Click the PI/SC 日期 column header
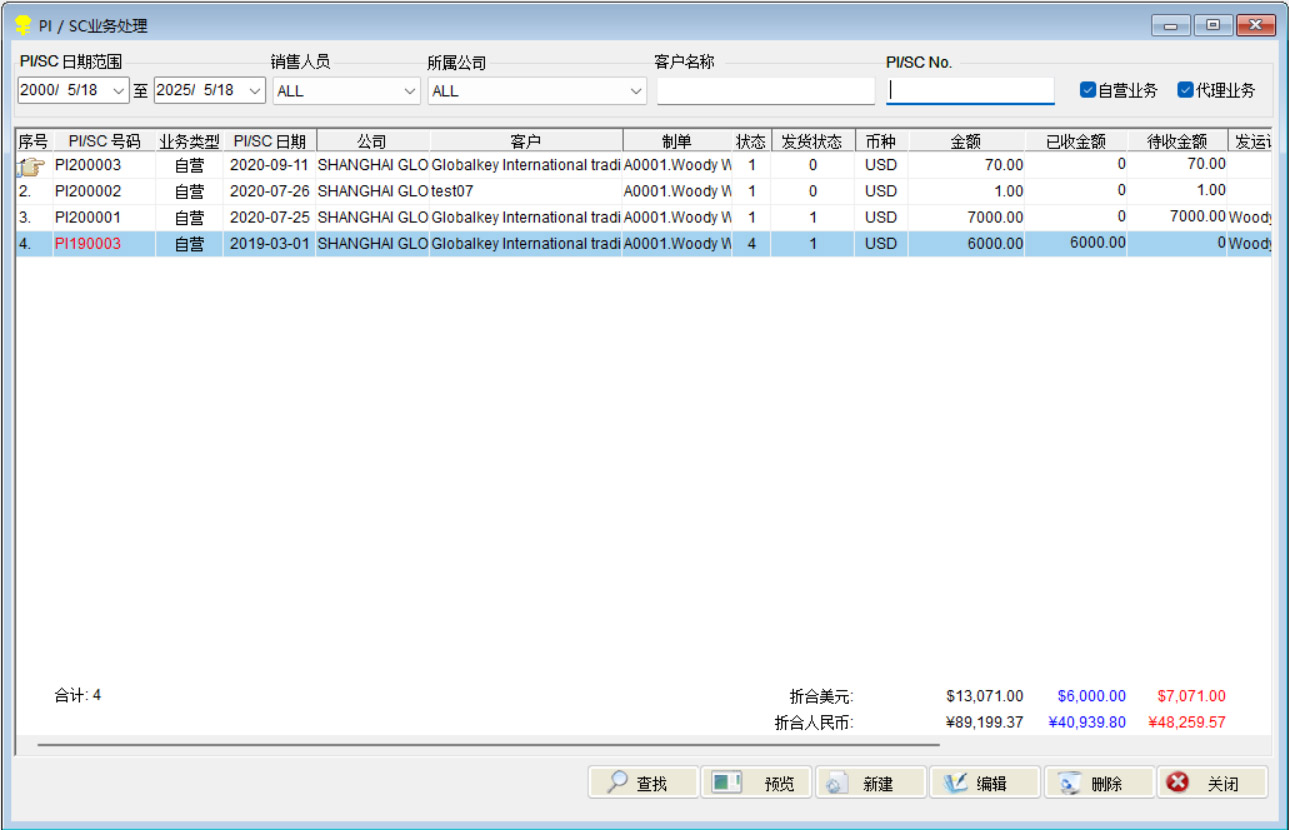1289x830 pixels. click(x=269, y=141)
